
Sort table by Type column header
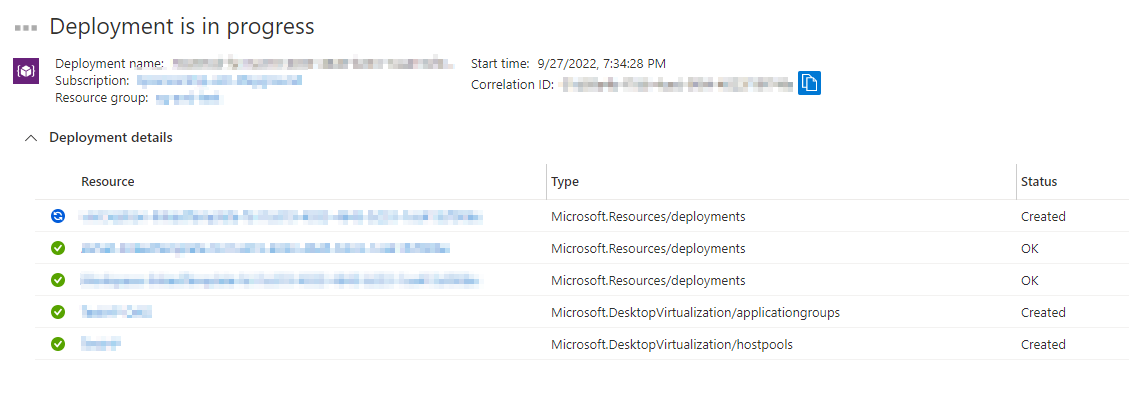[x=565, y=182]
